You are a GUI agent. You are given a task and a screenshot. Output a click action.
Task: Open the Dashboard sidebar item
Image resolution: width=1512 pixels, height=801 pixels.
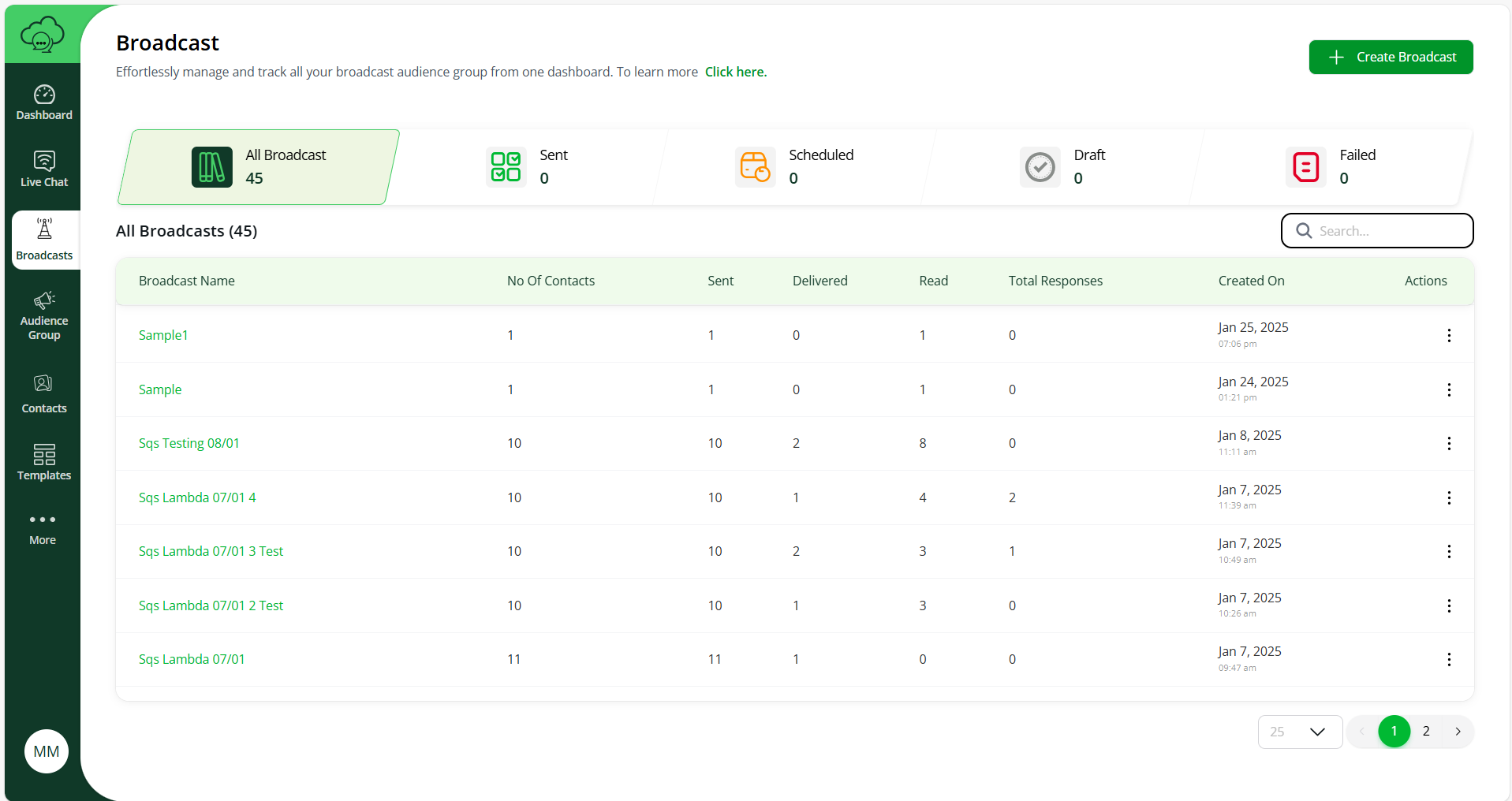click(x=44, y=102)
